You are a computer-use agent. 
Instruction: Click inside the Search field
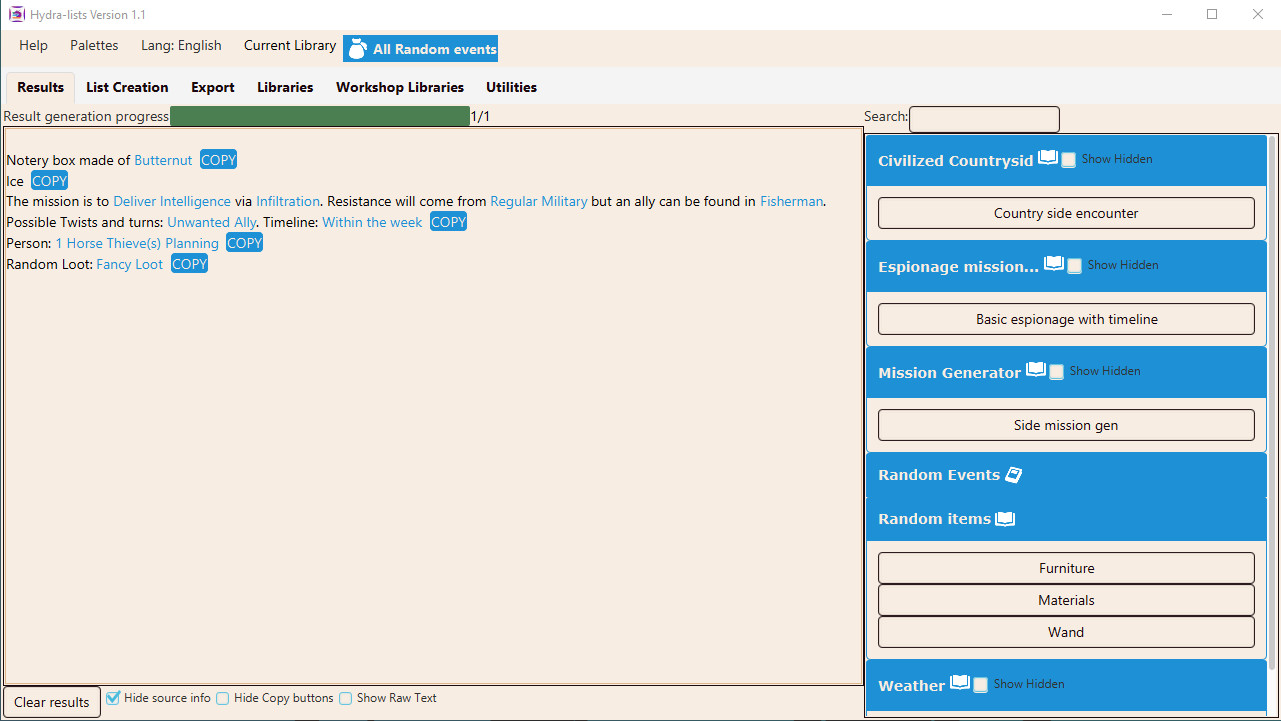coord(983,119)
